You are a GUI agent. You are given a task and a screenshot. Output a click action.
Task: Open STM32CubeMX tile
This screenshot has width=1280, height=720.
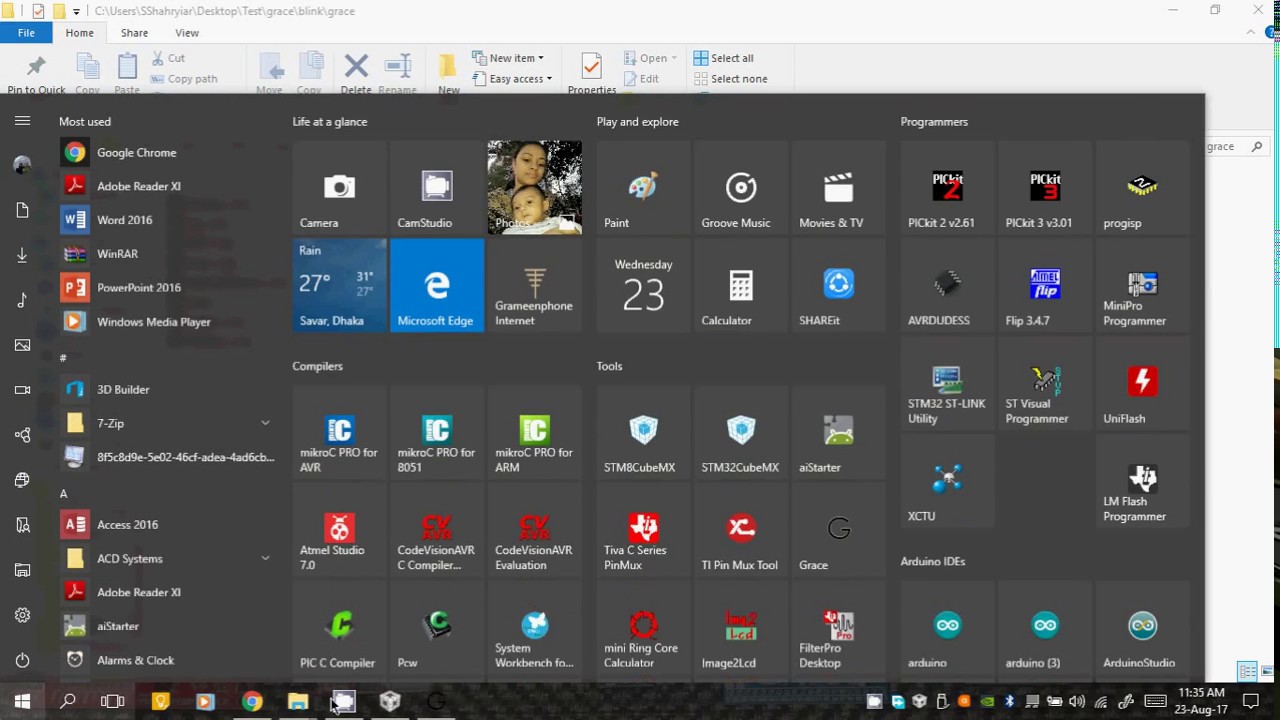coord(741,432)
